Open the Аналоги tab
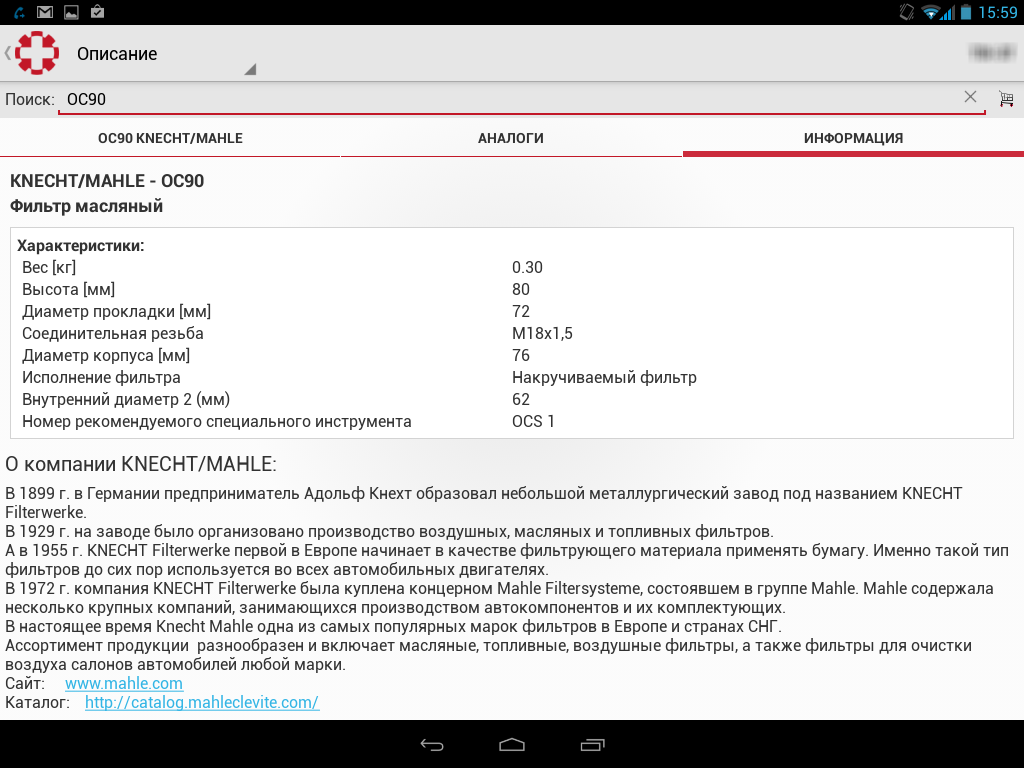 coord(511,138)
